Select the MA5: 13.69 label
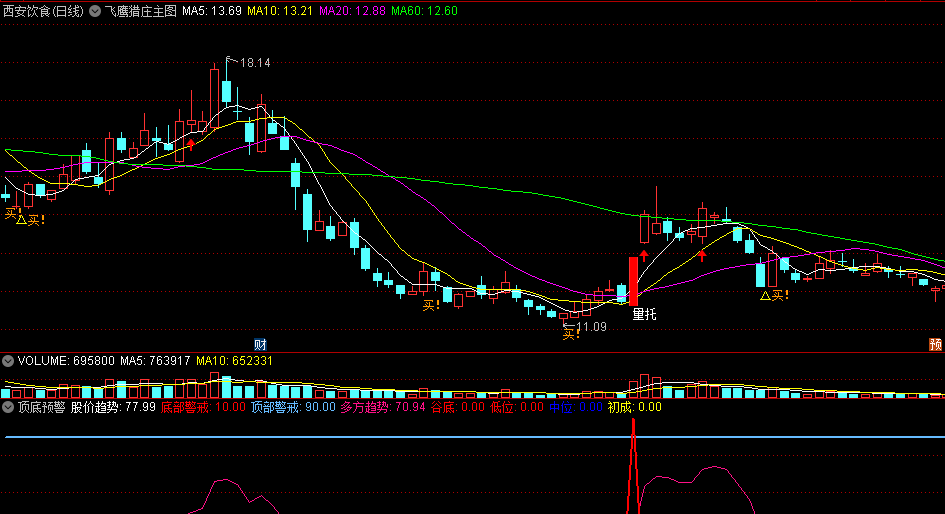 click(x=212, y=11)
